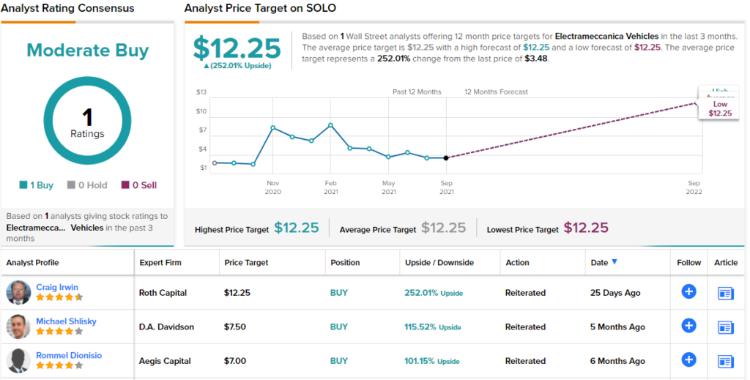
Task: Follow analyst Craig Irwin with plus icon
Action: [689, 291]
